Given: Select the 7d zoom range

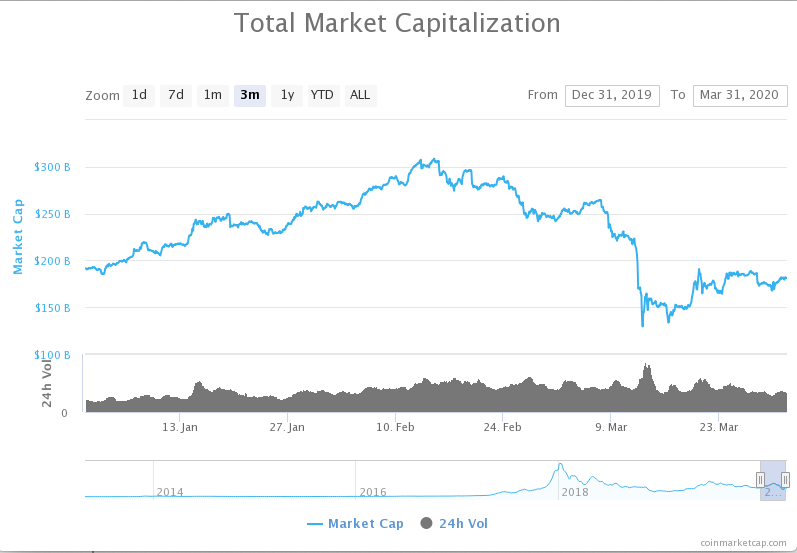Looking at the screenshot, I should coord(176,96).
